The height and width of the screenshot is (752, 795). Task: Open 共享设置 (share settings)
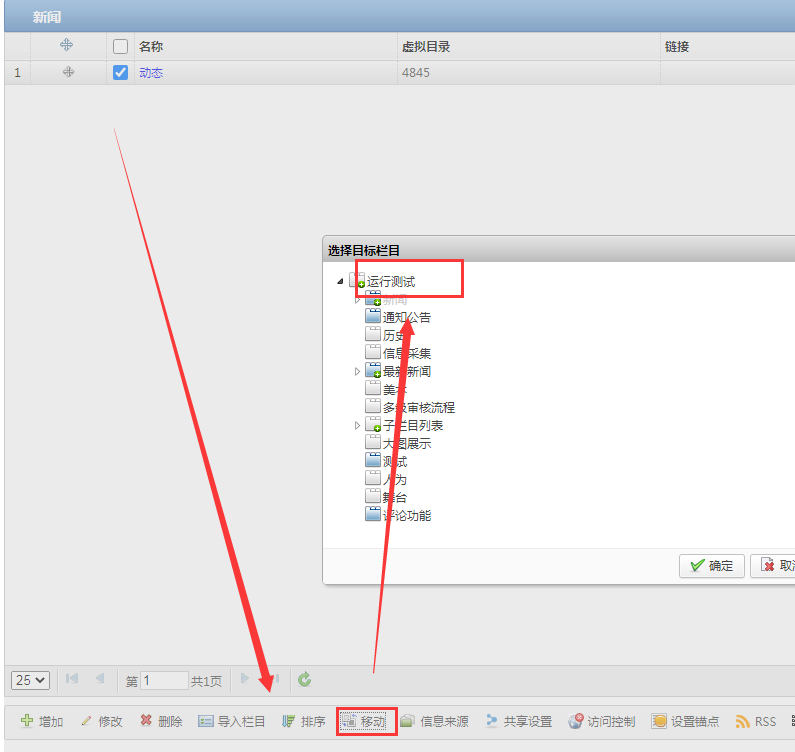tap(518, 721)
